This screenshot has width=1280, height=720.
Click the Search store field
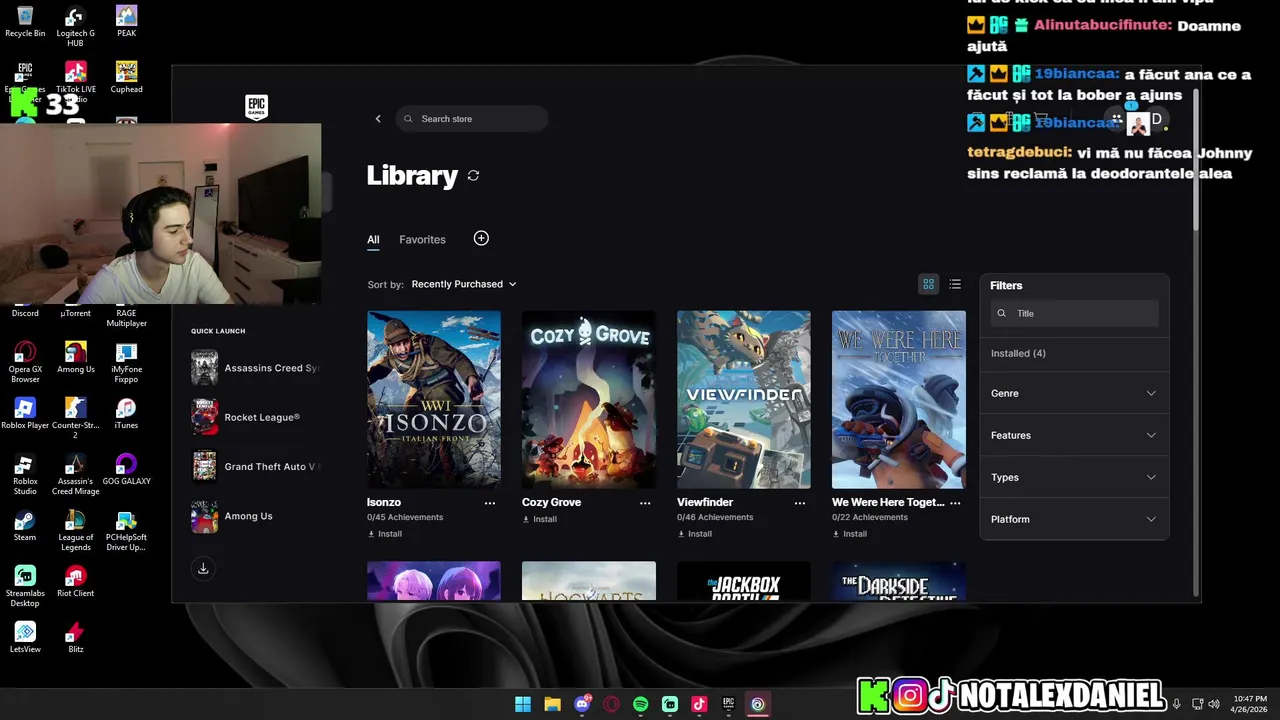(472, 119)
